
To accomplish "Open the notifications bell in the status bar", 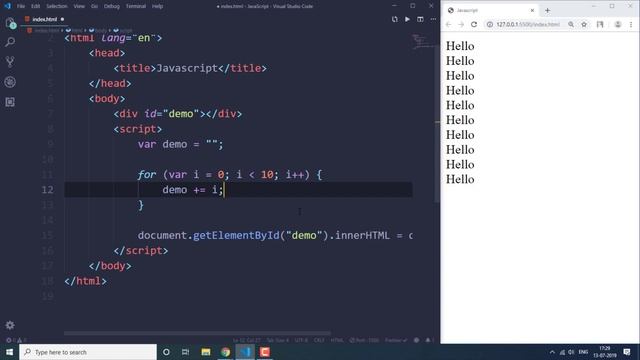I will click(428, 340).
